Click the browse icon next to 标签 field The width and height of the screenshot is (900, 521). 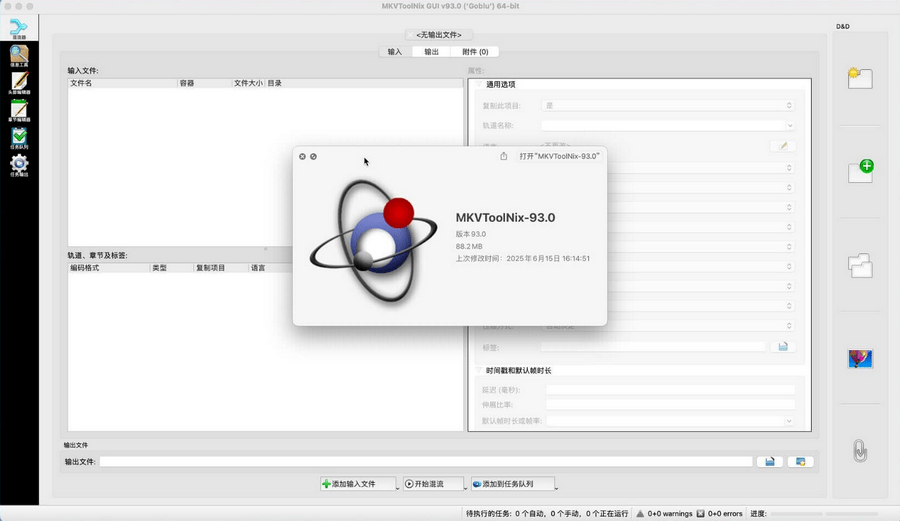(783, 347)
